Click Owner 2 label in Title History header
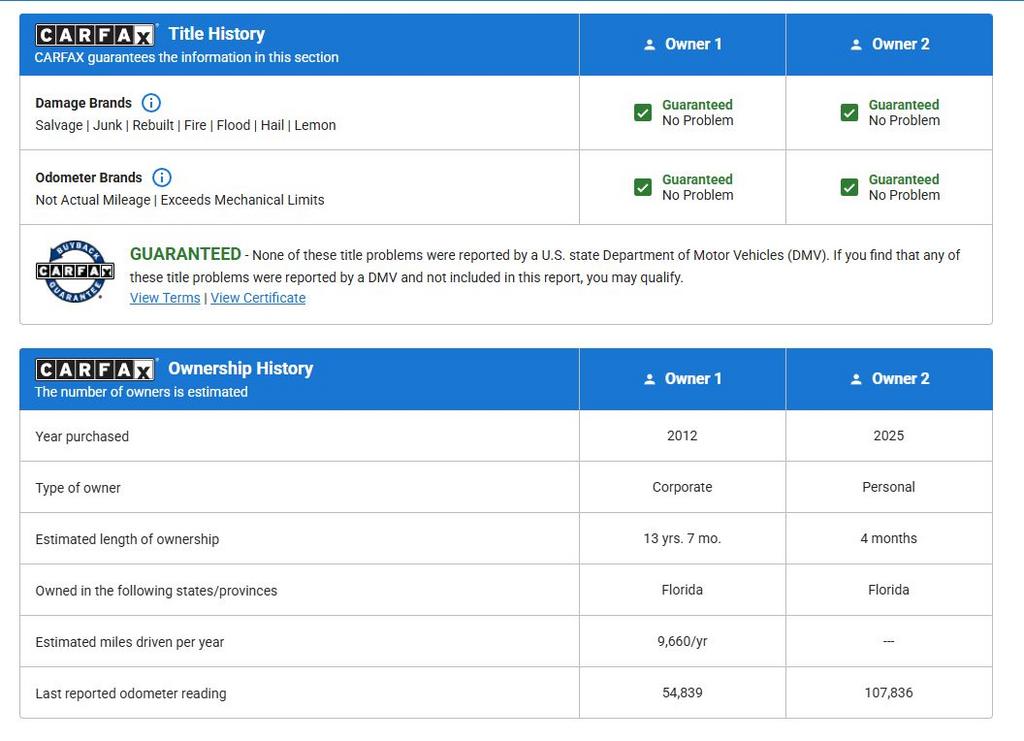Image resolution: width=1024 pixels, height=741 pixels. tap(900, 44)
